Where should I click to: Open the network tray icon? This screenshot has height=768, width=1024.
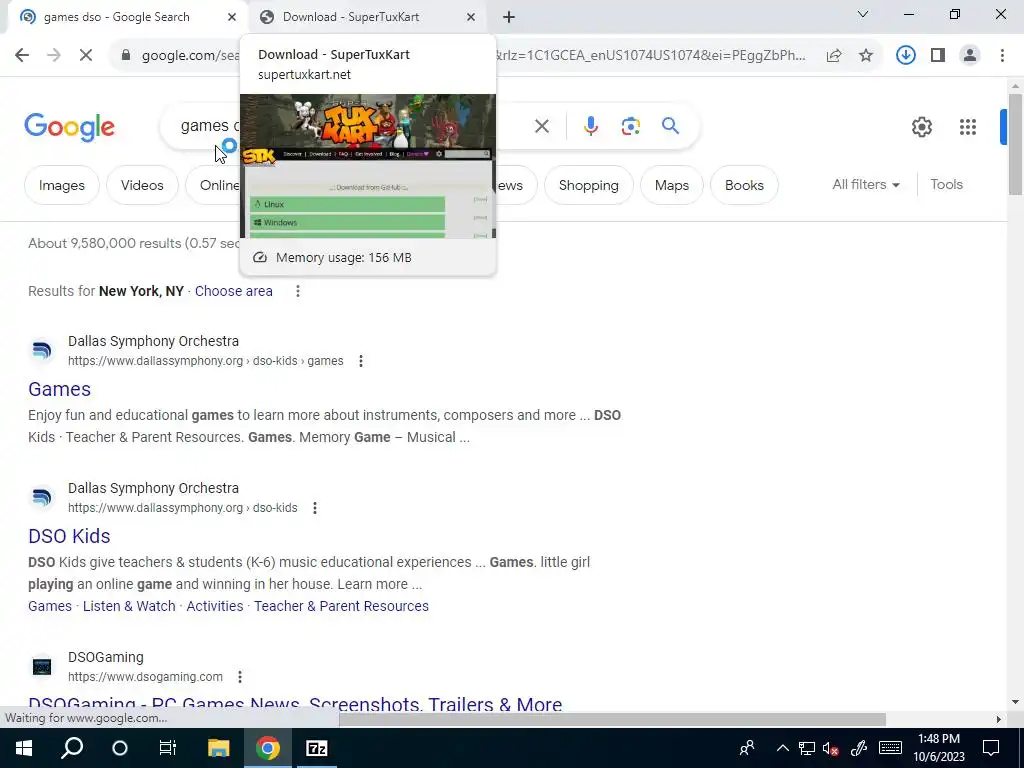pos(807,748)
